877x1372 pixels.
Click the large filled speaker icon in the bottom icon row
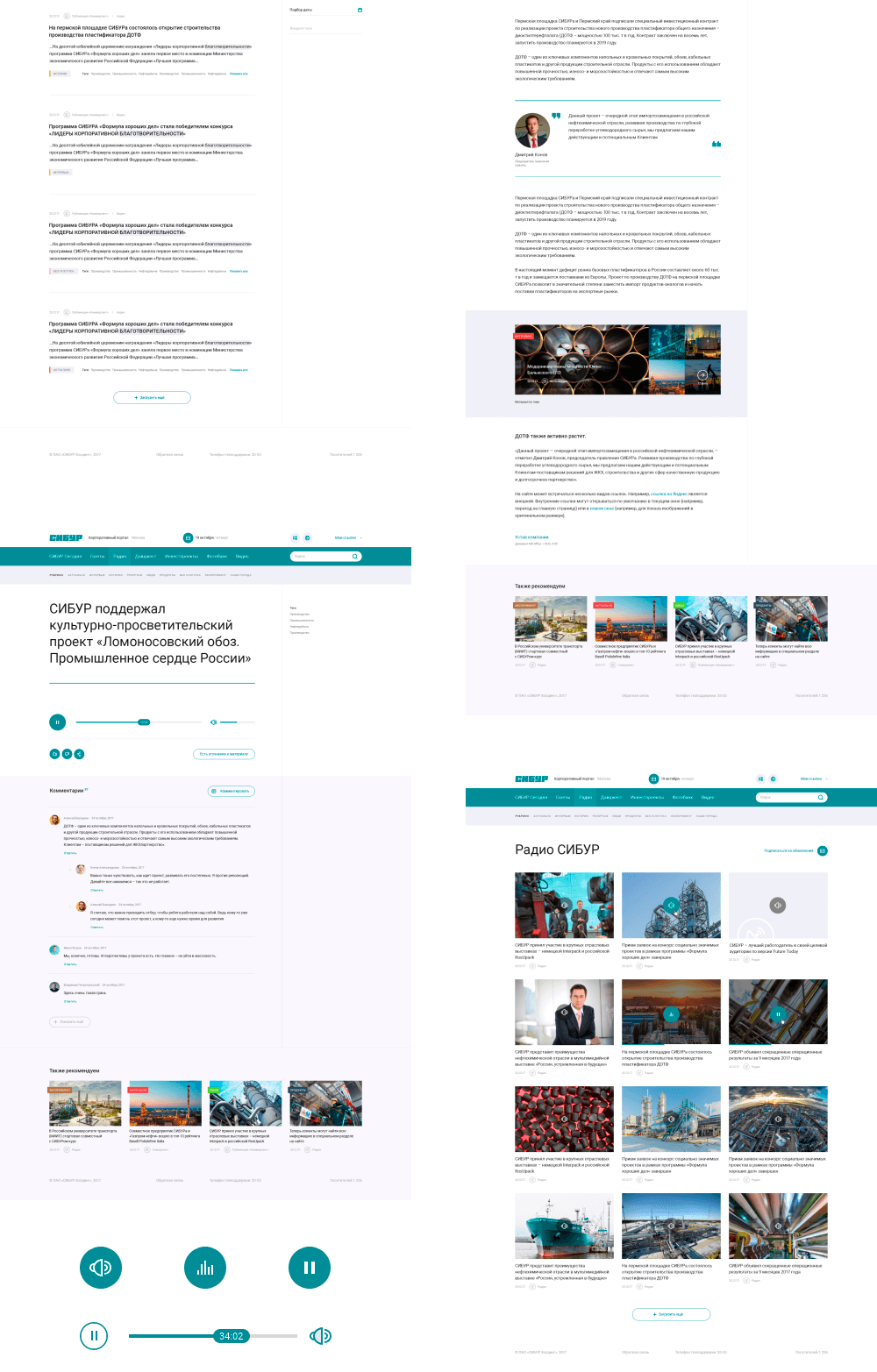(101, 1268)
